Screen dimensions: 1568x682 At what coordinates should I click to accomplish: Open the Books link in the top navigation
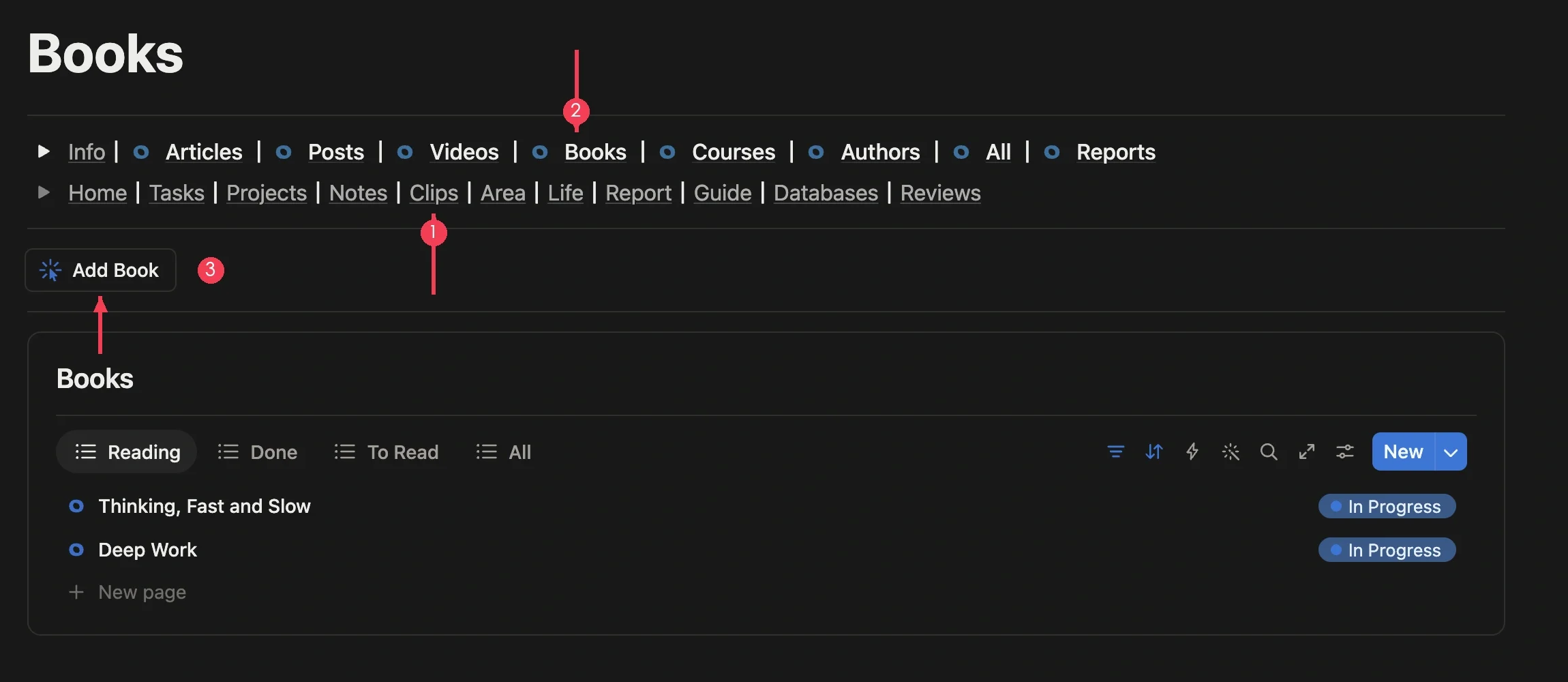[595, 152]
